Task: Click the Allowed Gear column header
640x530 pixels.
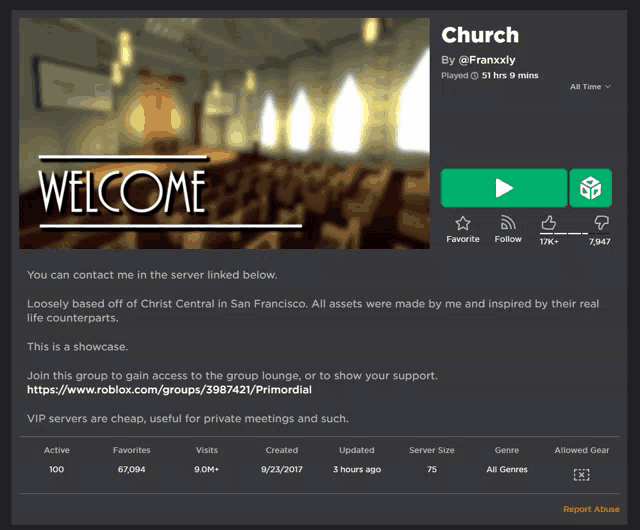Action: [x=582, y=450]
